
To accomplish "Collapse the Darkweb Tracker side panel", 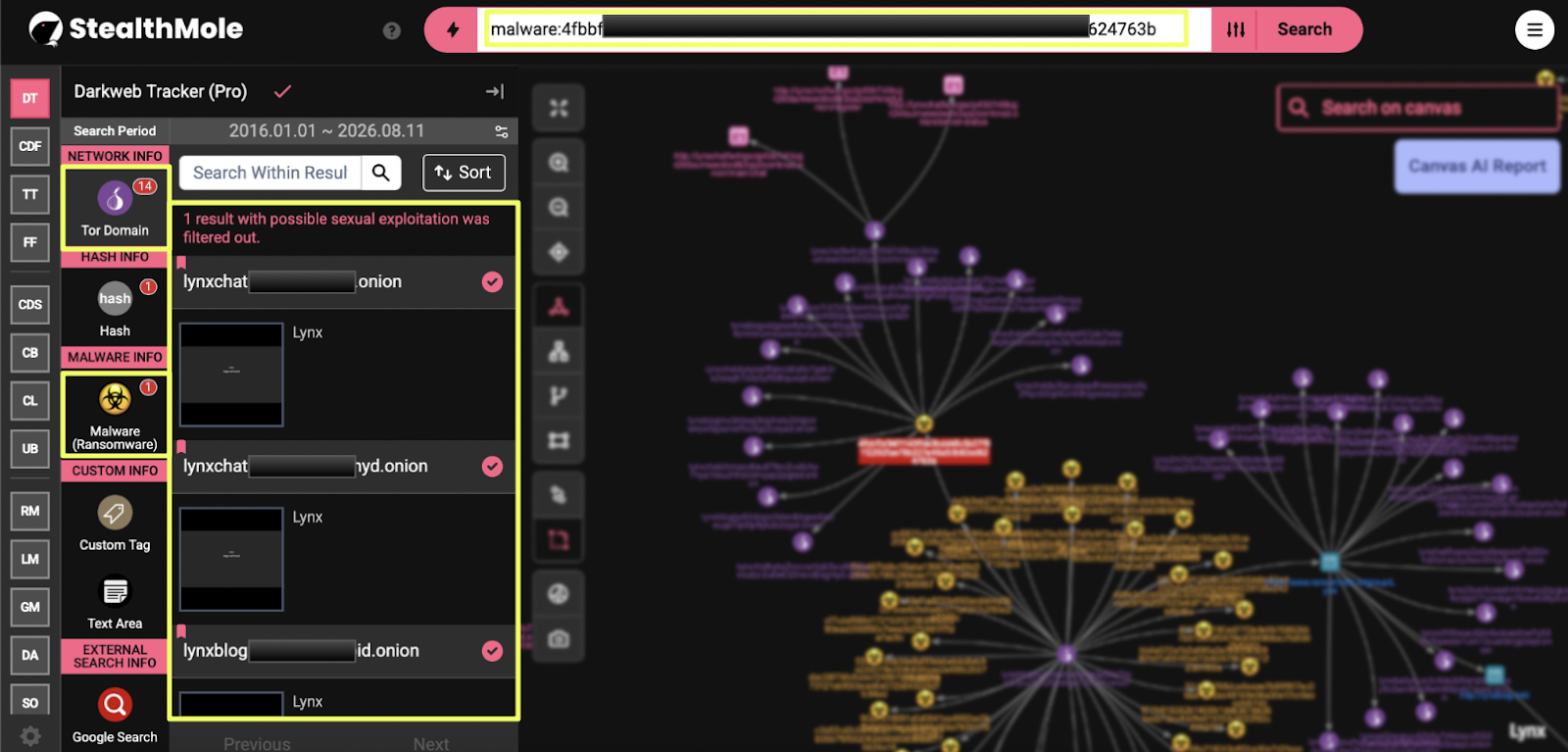I will coord(495,91).
